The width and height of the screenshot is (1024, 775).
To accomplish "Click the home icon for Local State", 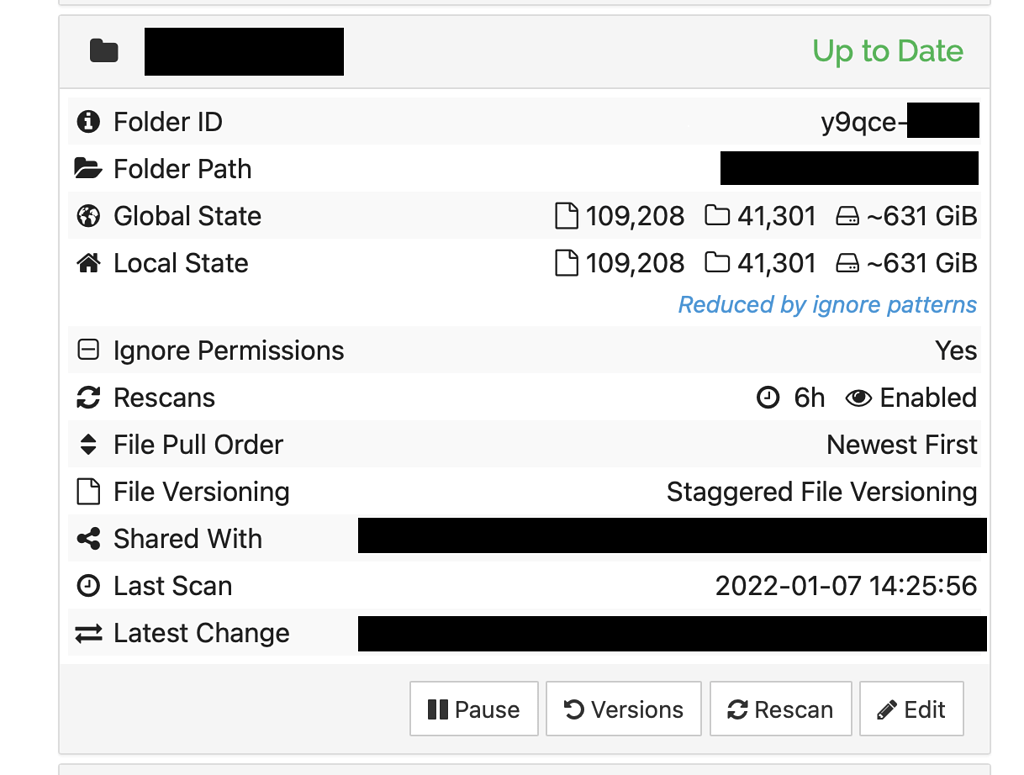I will 89,262.
